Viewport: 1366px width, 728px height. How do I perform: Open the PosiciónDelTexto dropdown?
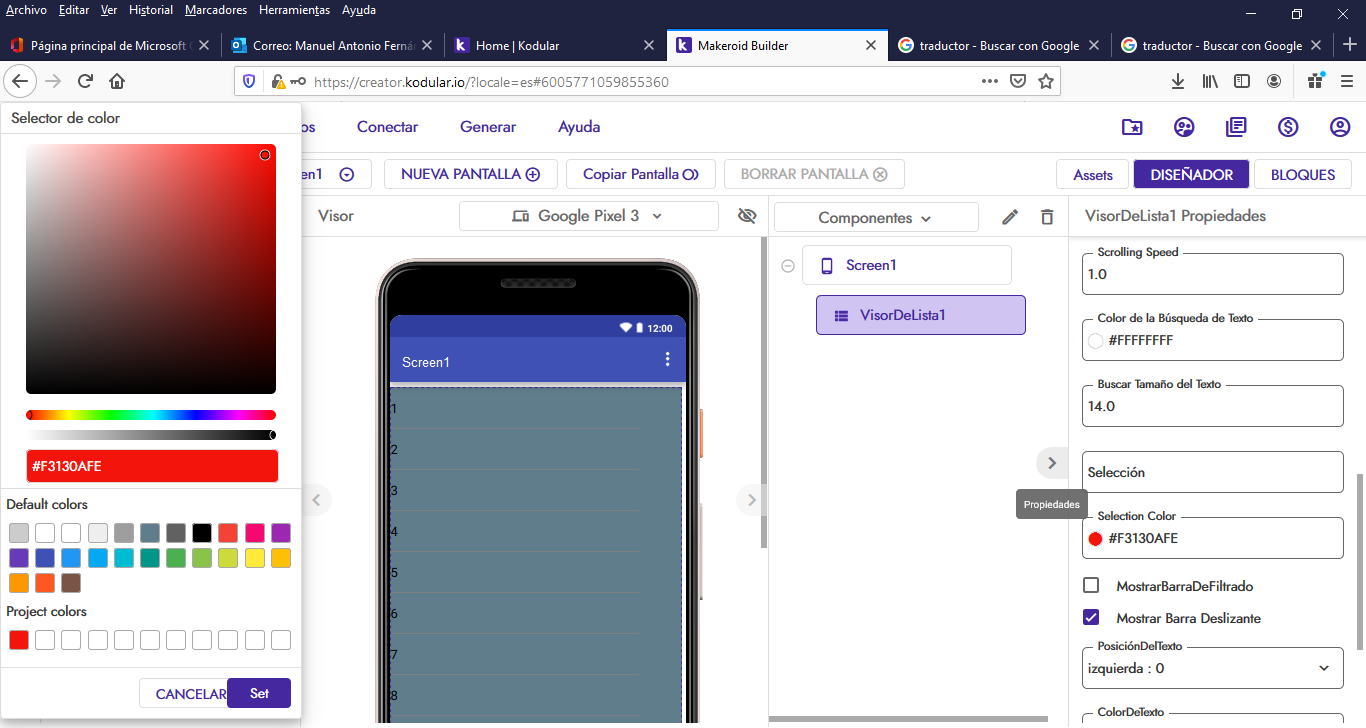1212,667
